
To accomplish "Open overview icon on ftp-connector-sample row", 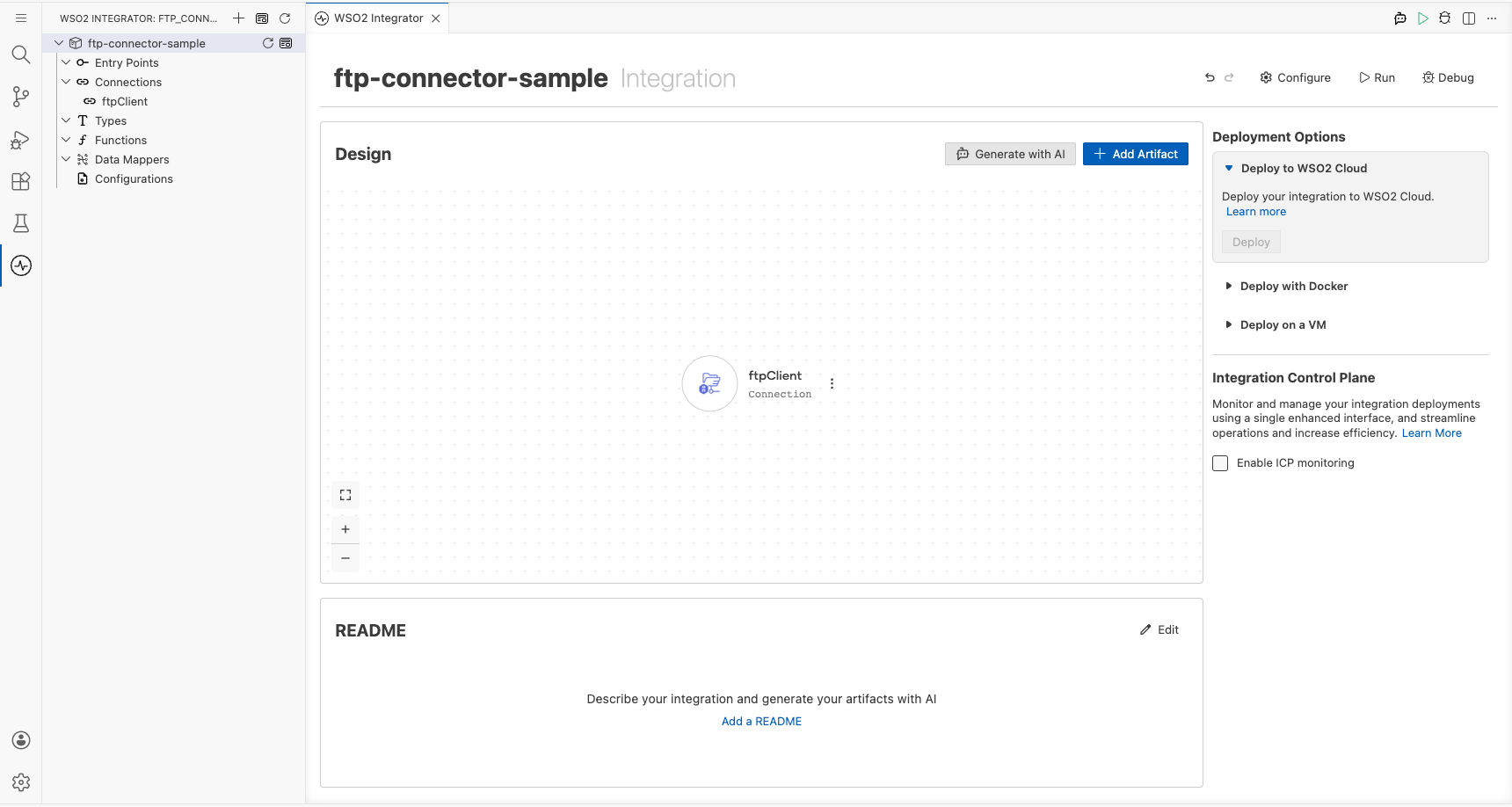I will (x=286, y=43).
